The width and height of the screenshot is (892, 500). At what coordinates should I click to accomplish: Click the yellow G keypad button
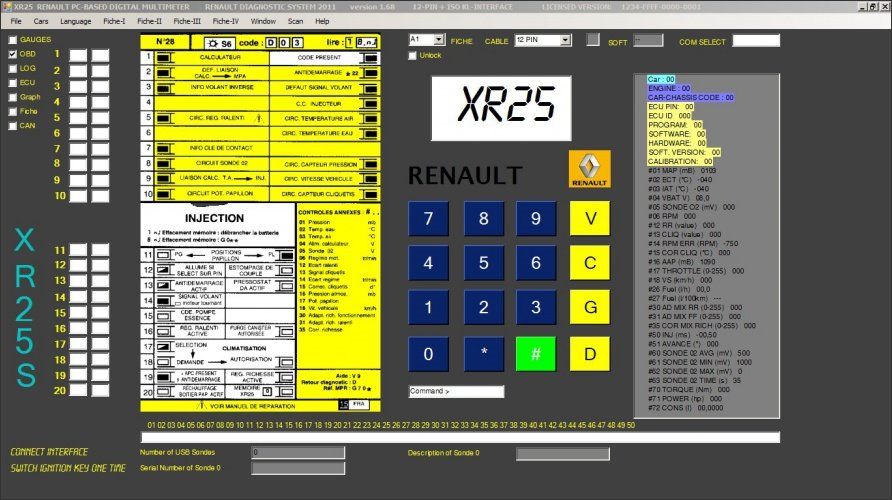tap(590, 307)
